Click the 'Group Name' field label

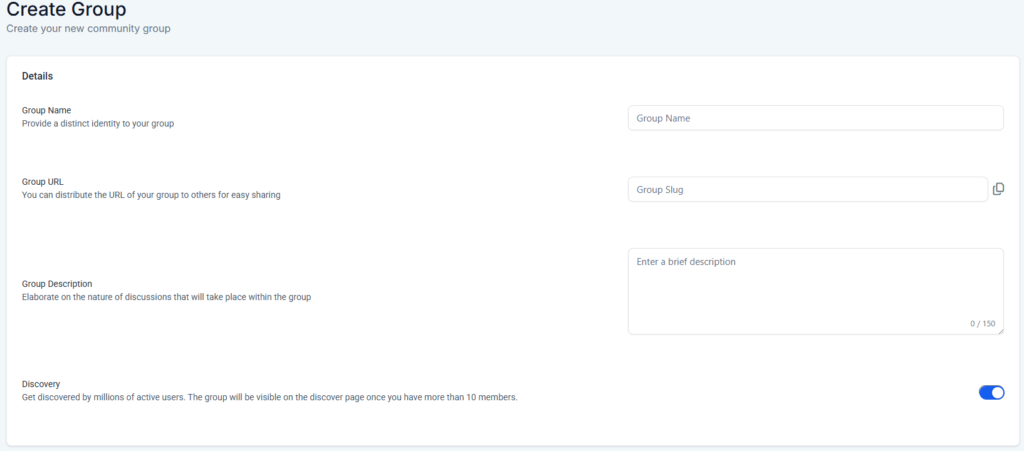pos(46,110)
